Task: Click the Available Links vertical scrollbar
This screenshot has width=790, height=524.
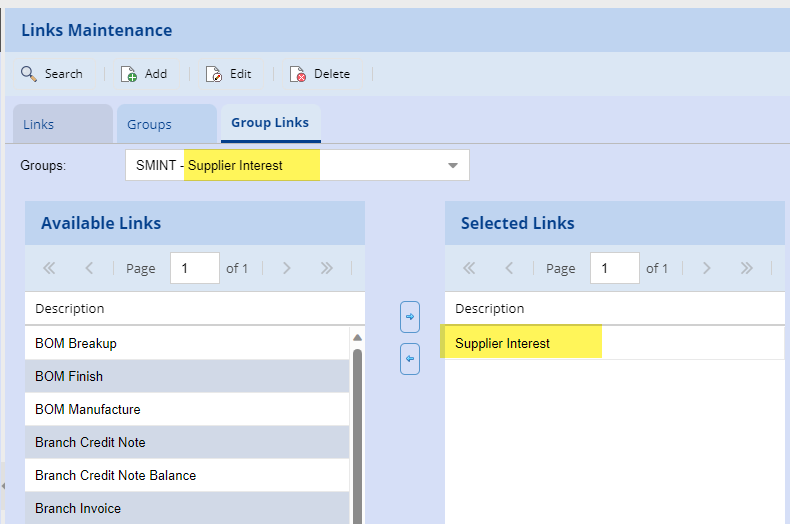Action: (357, 430)
